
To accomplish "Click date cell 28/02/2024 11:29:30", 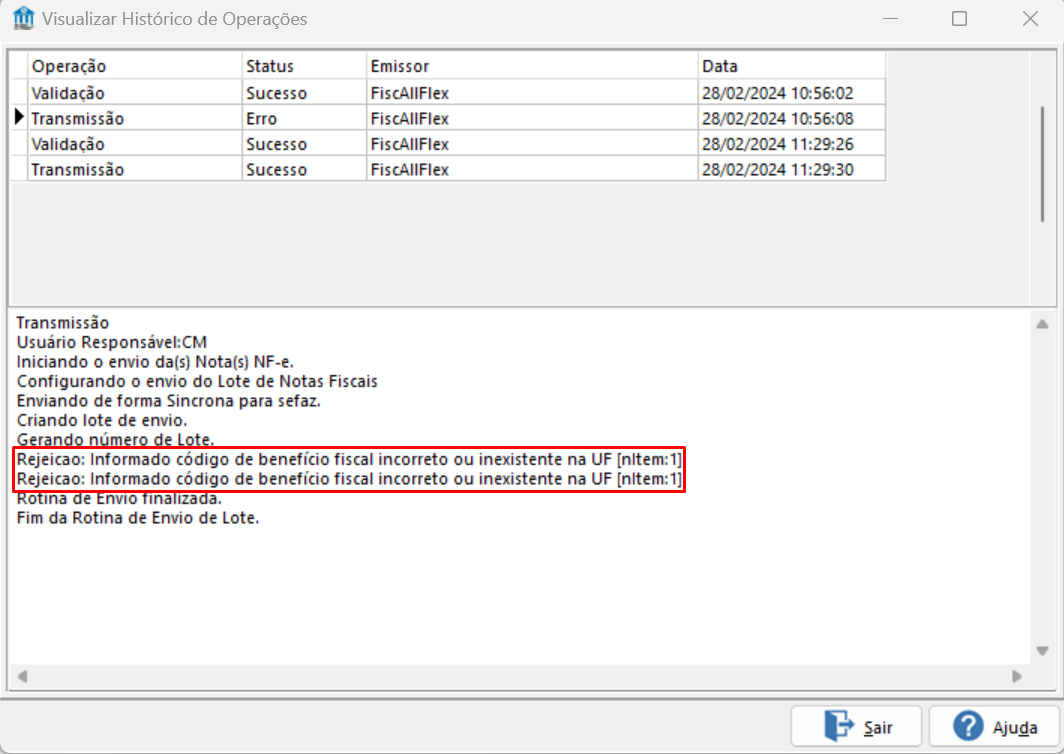I will click(x=792, y=169).
